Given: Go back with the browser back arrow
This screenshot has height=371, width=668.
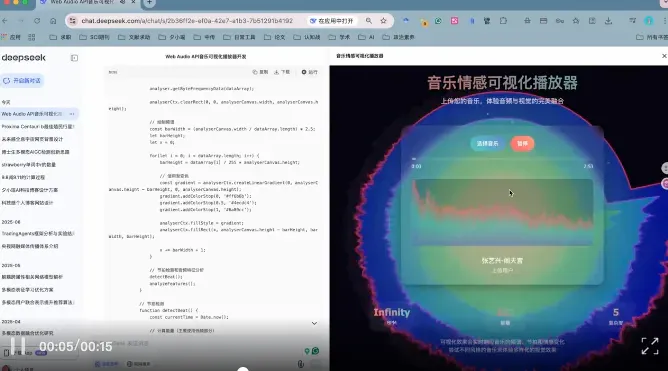Looking at the screenshot, I should point(5,21).
